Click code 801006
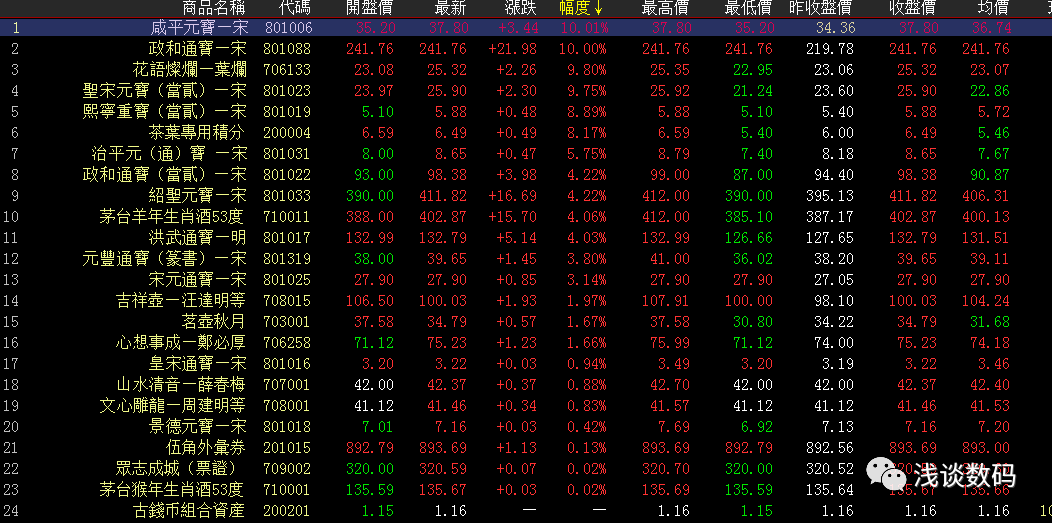The height and width of the screenshot is (523, 1052). (x=288, y=28)
